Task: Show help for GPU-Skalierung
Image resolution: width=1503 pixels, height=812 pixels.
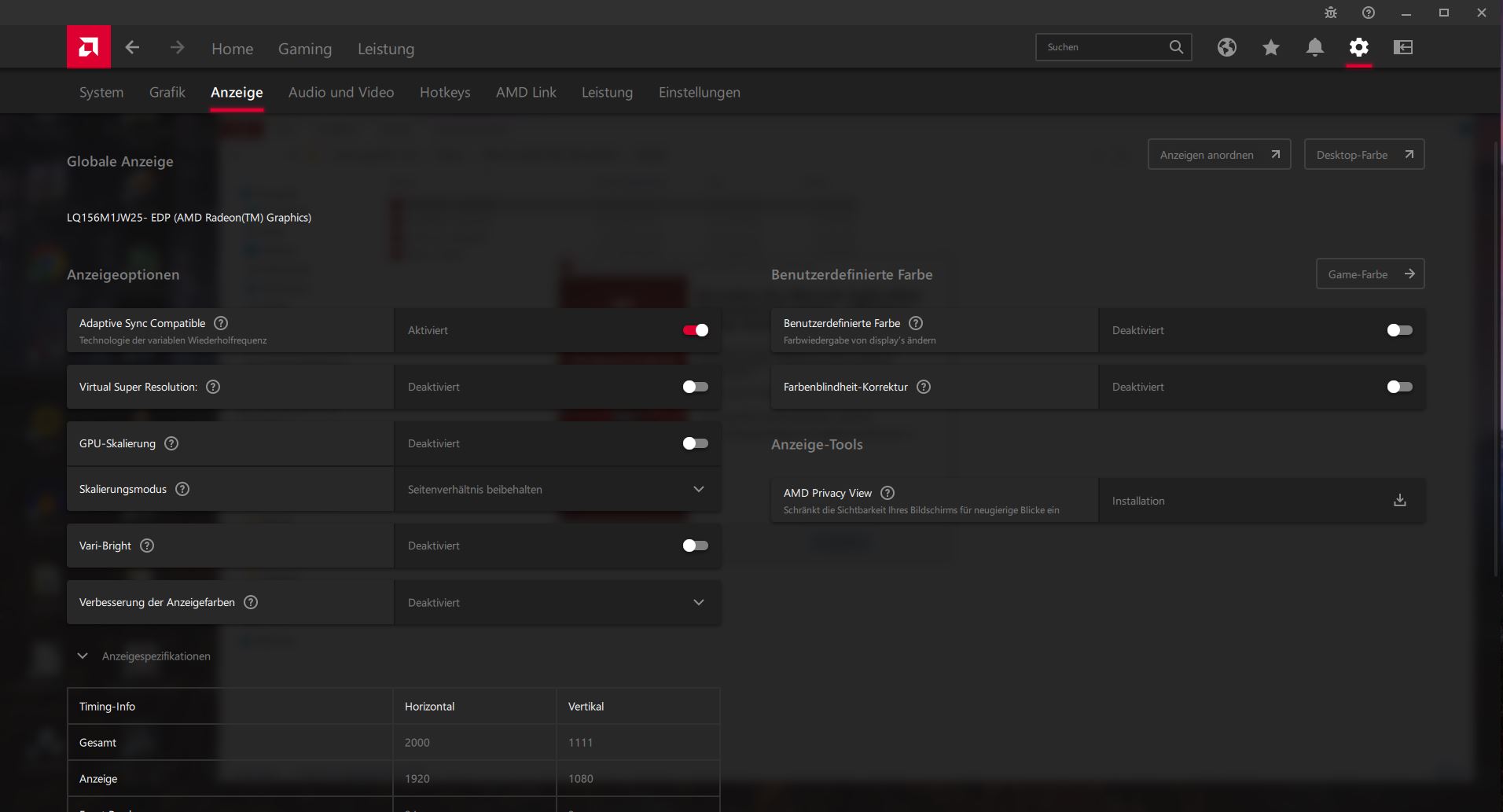Action: tap(171, 443)
